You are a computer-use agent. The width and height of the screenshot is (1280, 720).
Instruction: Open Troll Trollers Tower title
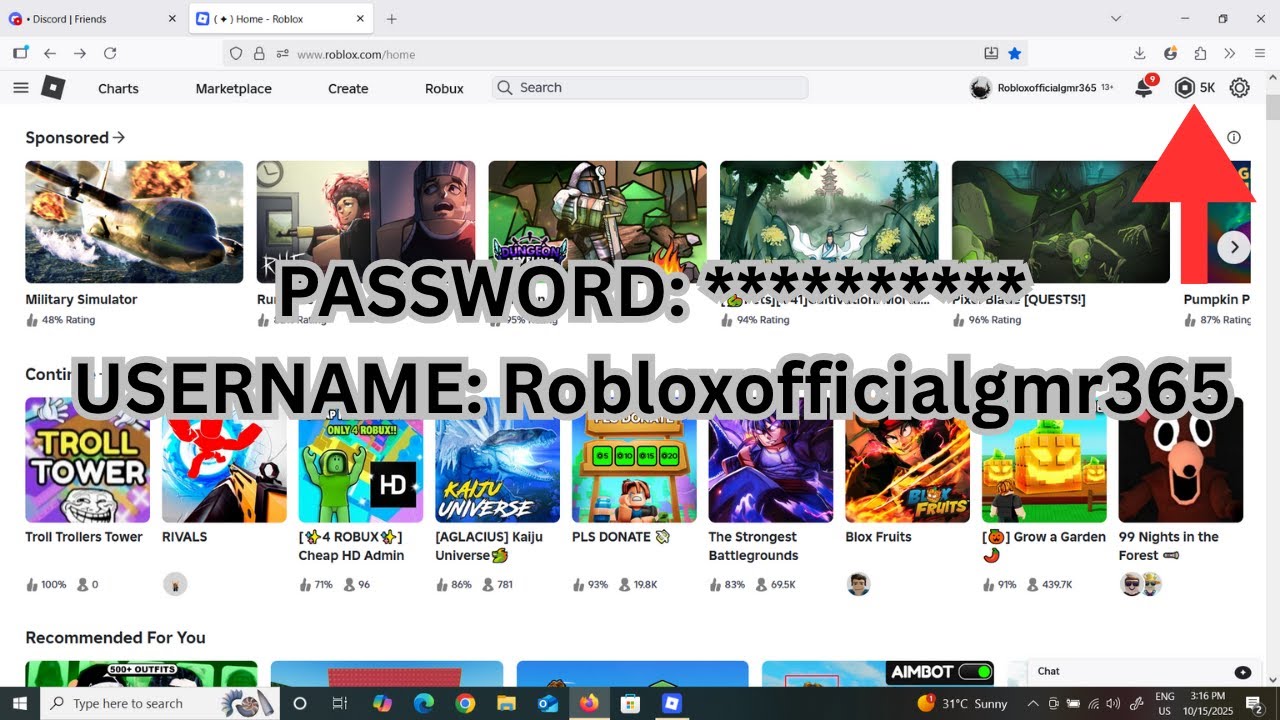pos(84,537)
